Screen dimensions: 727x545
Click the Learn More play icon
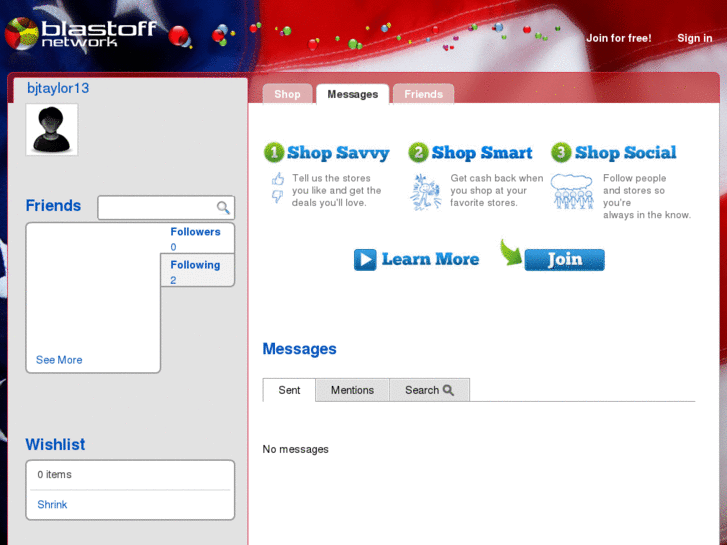(365, 259)
